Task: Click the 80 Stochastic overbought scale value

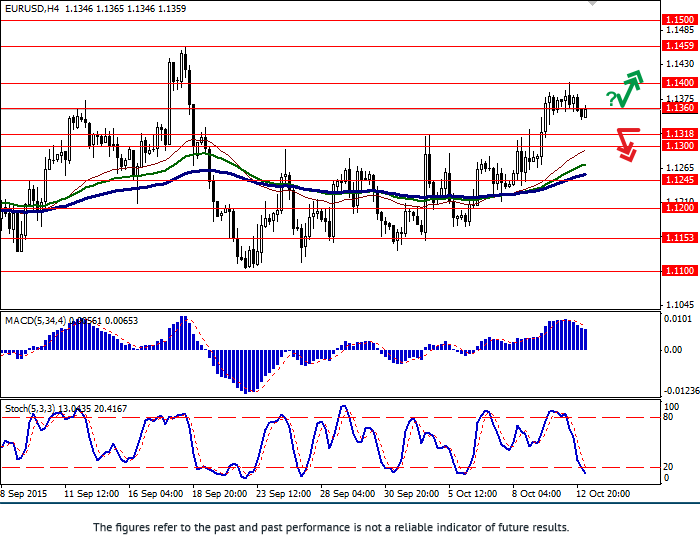Action: pyautogui.click(x=669, y=417)
